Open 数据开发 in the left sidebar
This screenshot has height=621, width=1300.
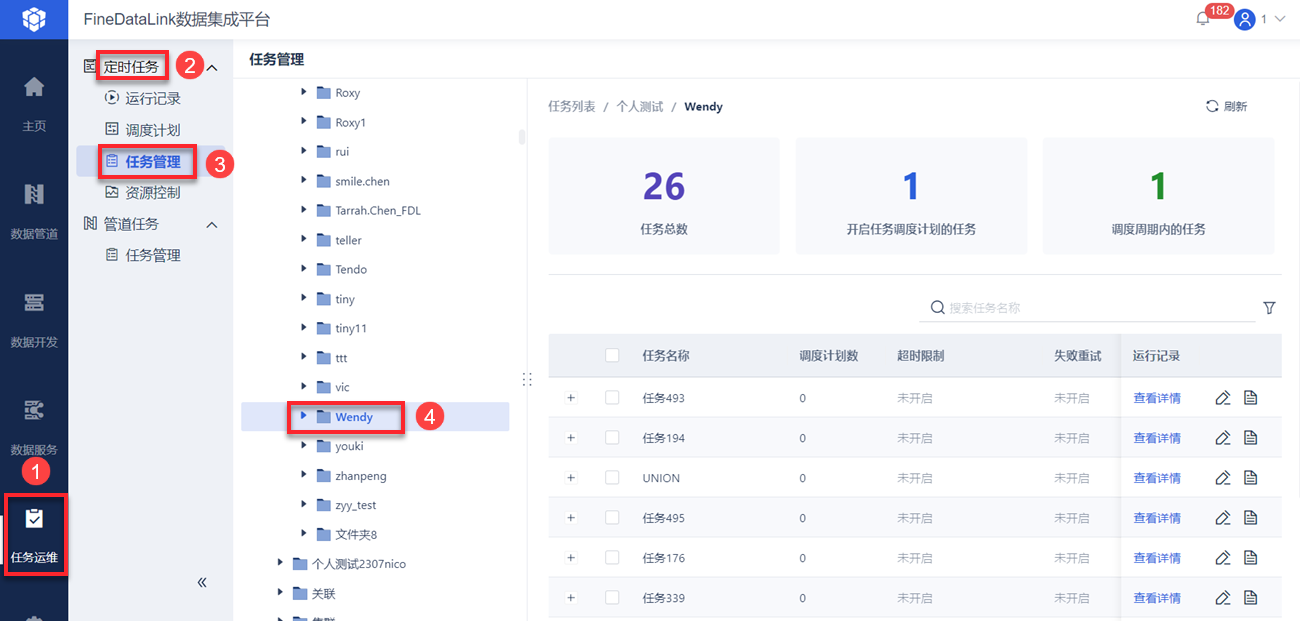pyautogui.click(x=34, y=318)
